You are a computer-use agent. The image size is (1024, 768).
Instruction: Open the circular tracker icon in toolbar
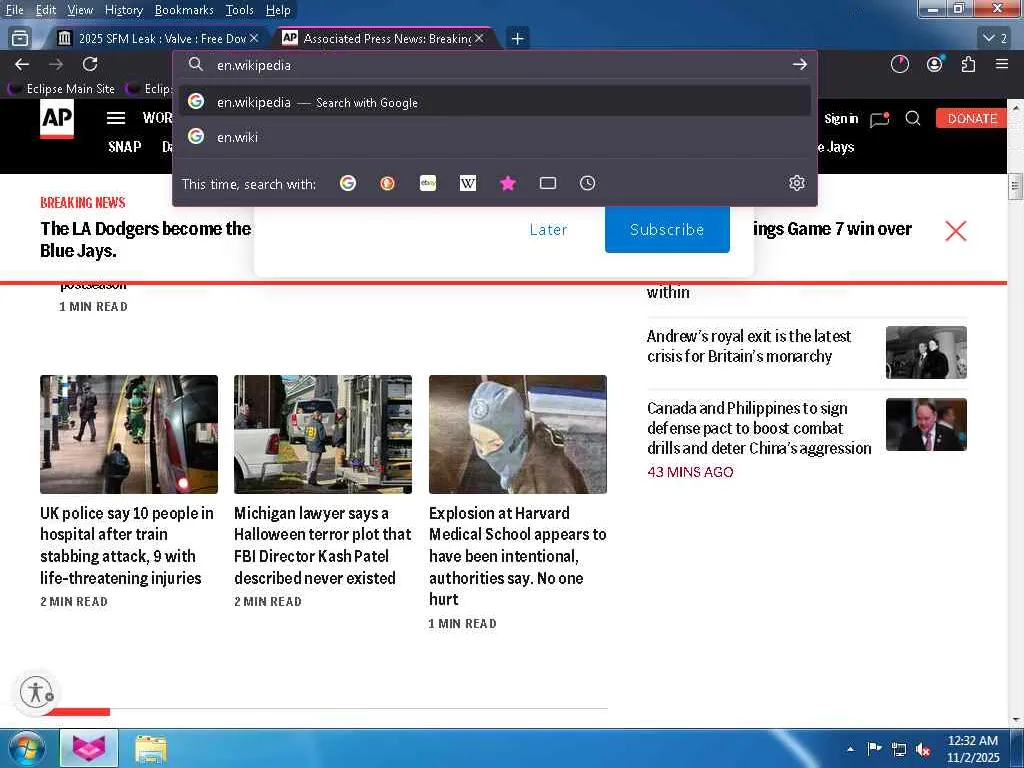tap(900, 64)
